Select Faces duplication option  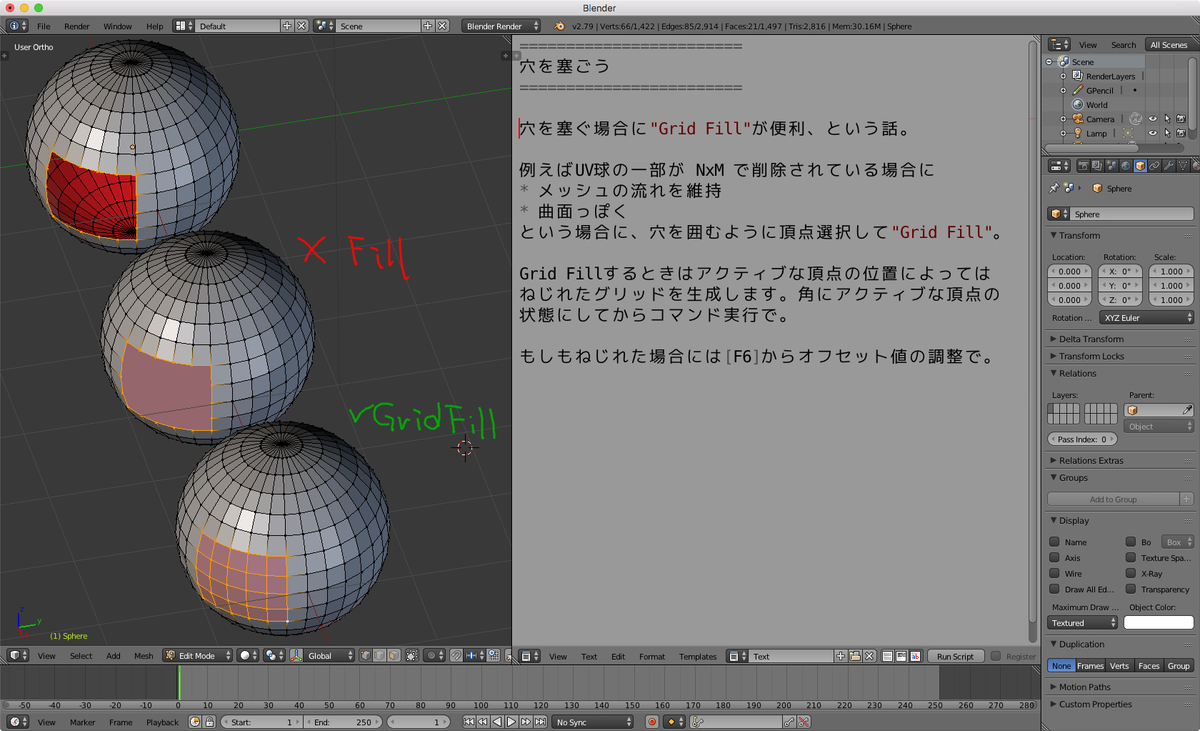pos(1149,665)
